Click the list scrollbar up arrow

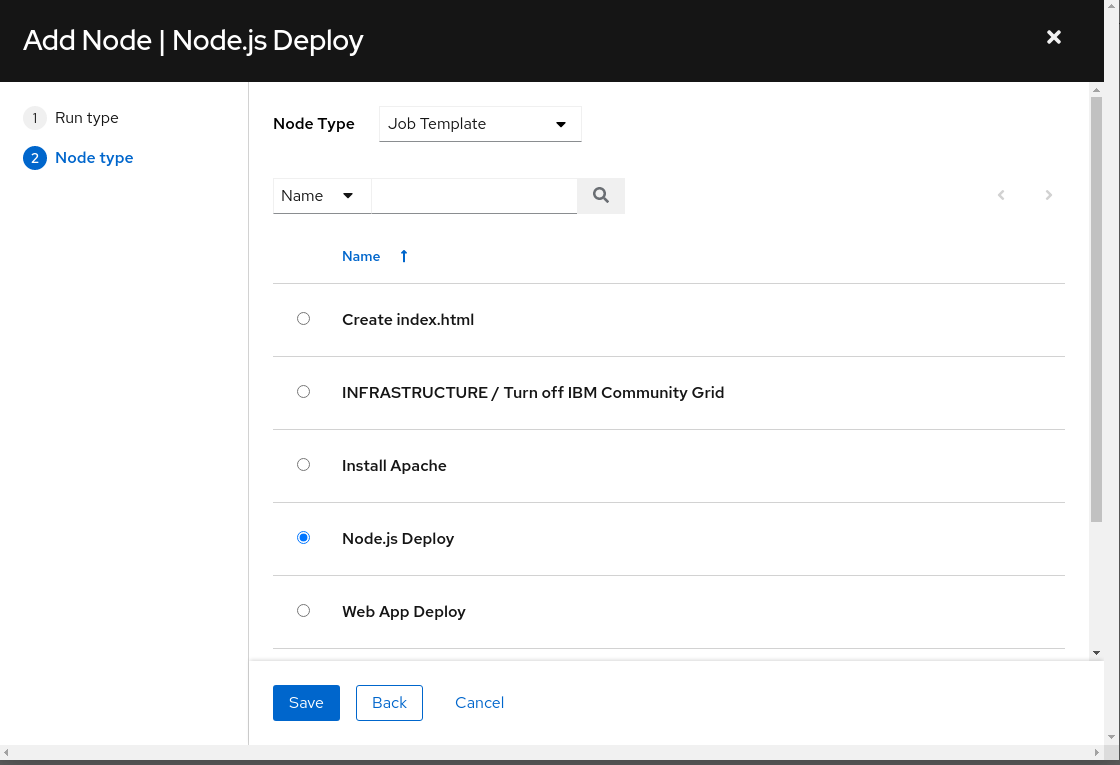click(1096, 90)
